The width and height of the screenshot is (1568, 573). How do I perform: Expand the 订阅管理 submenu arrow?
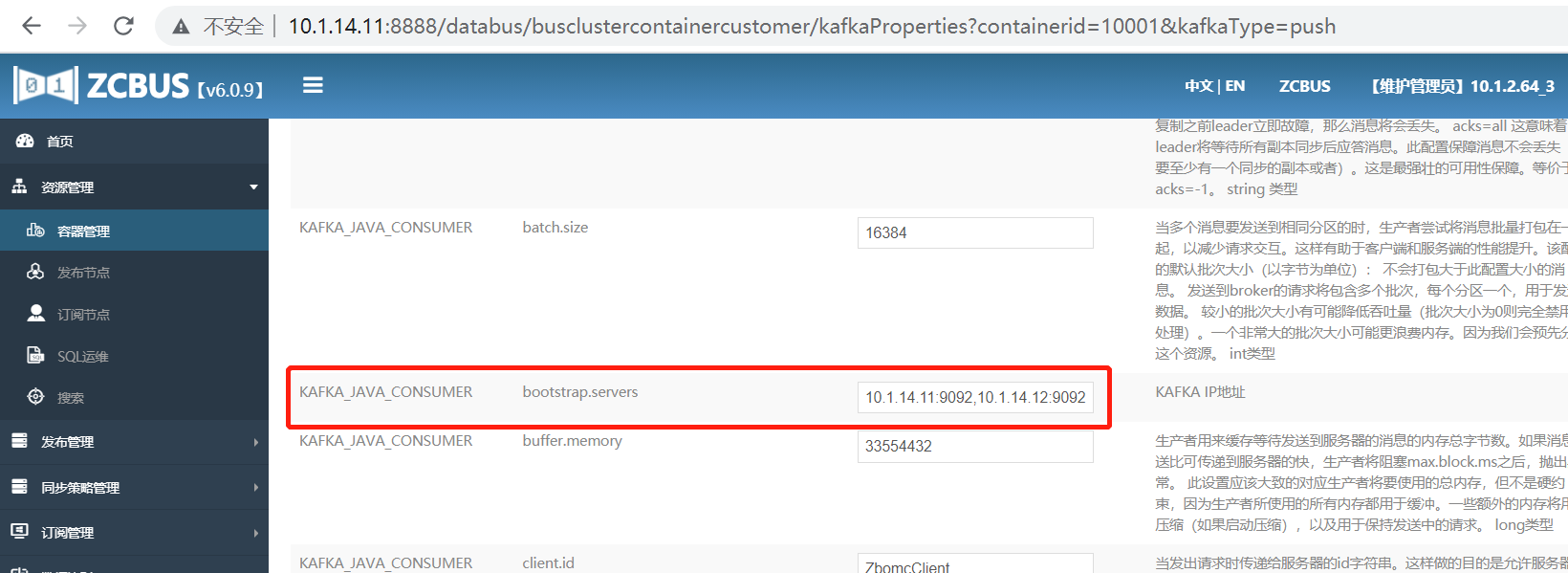pos(255,533)
